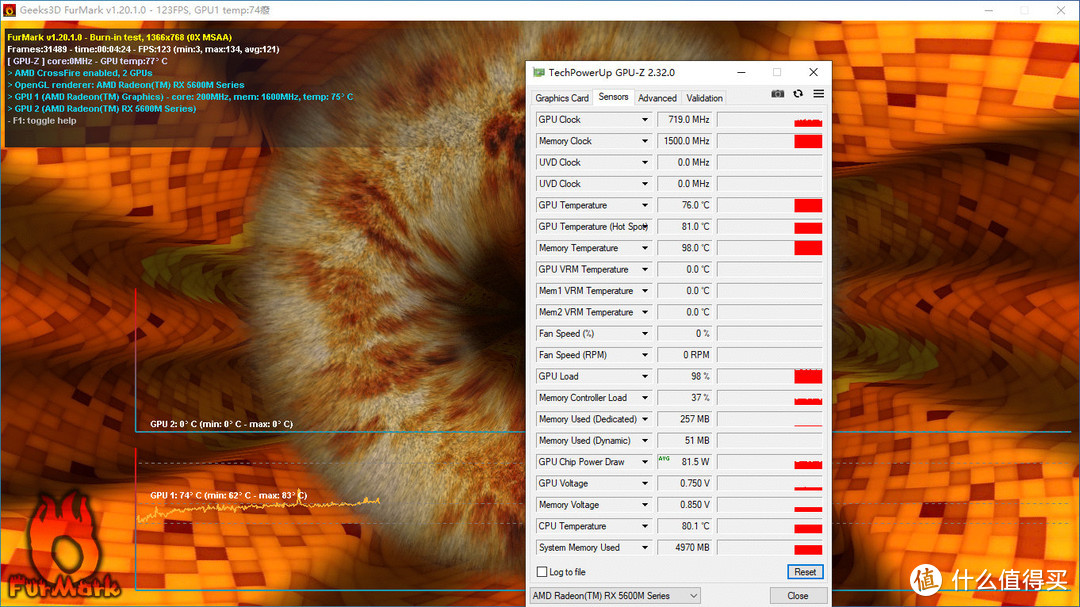Minimize the FurMark main window

(x=988, y=10)
